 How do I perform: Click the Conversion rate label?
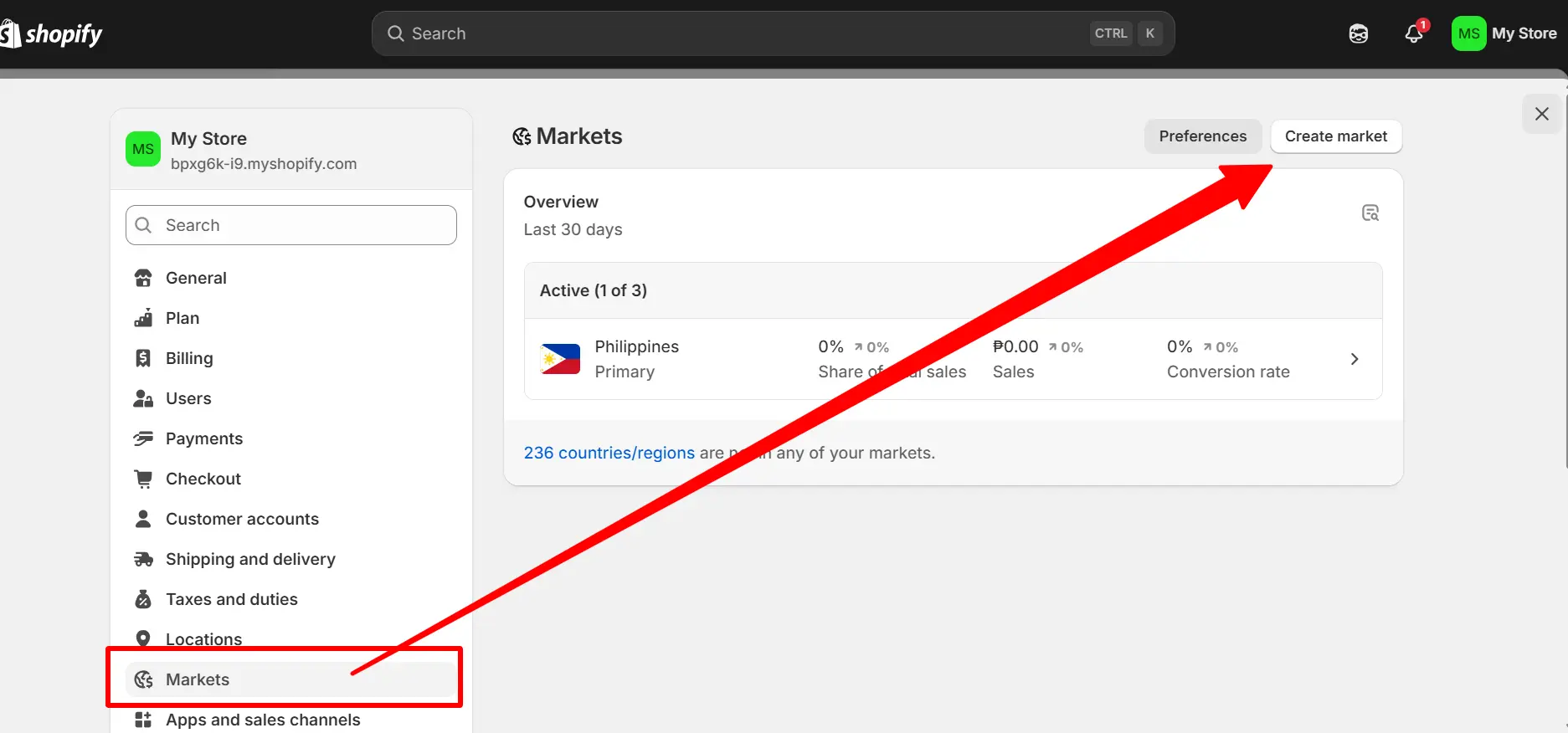pos(1228,372)
